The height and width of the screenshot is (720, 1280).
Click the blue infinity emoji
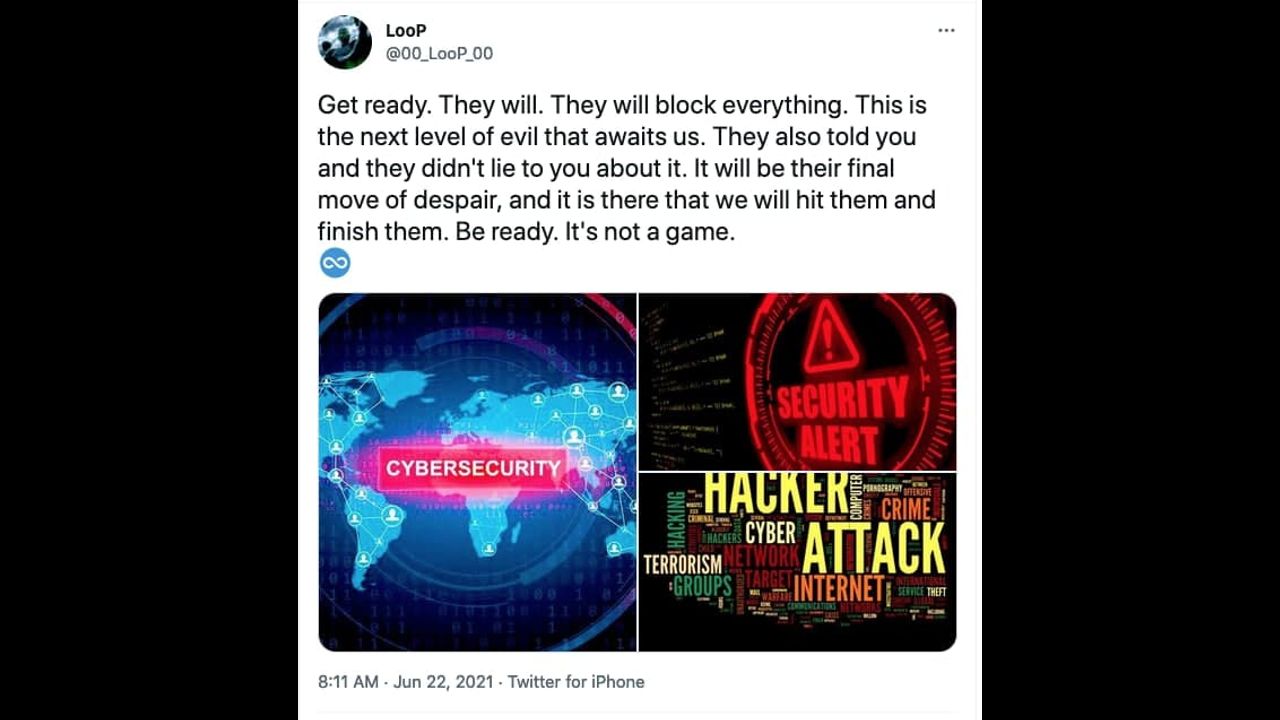coord(335,263)
